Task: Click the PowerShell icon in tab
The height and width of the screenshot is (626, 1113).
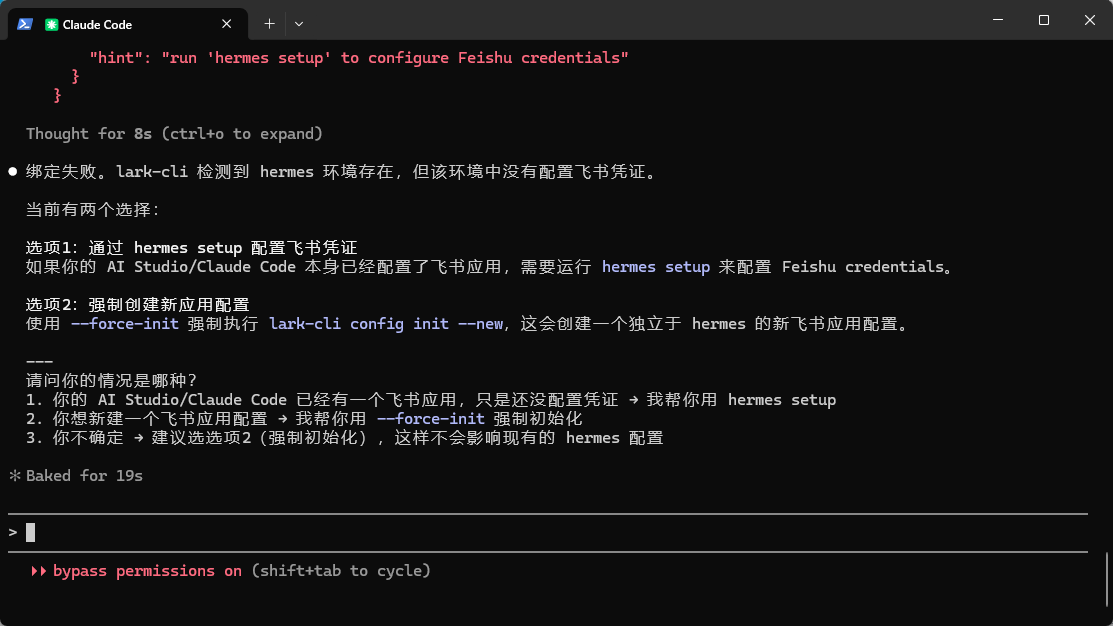Action: click(x=25, y=24)
